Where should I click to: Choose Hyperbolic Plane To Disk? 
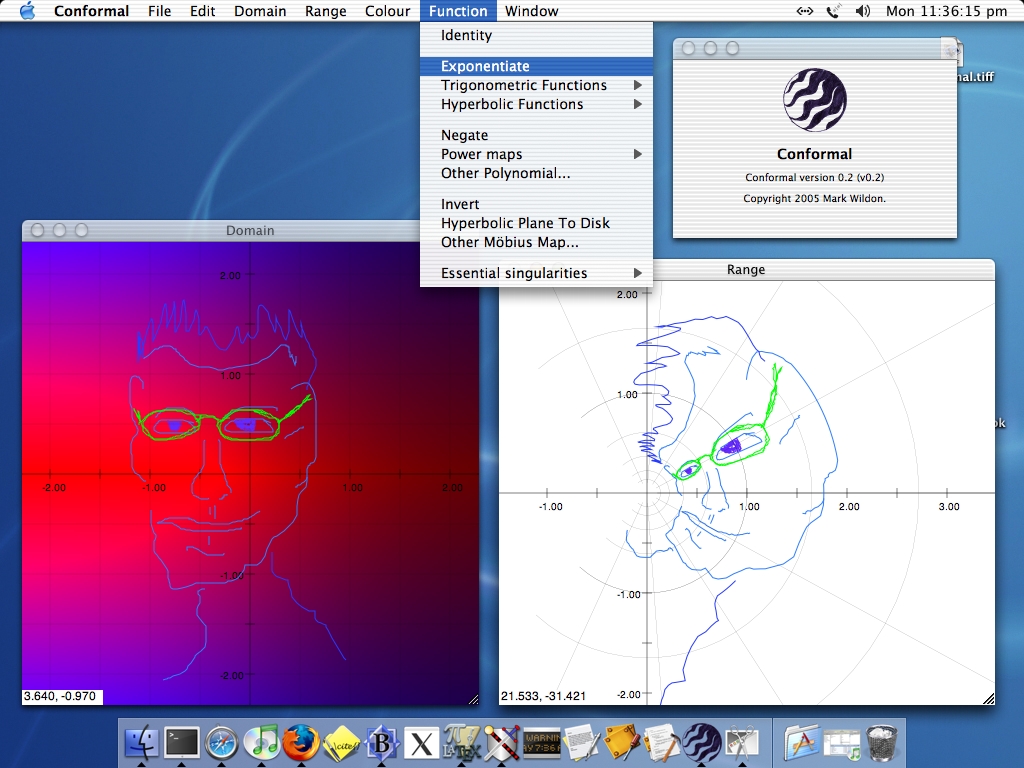[x=536, y=223]
